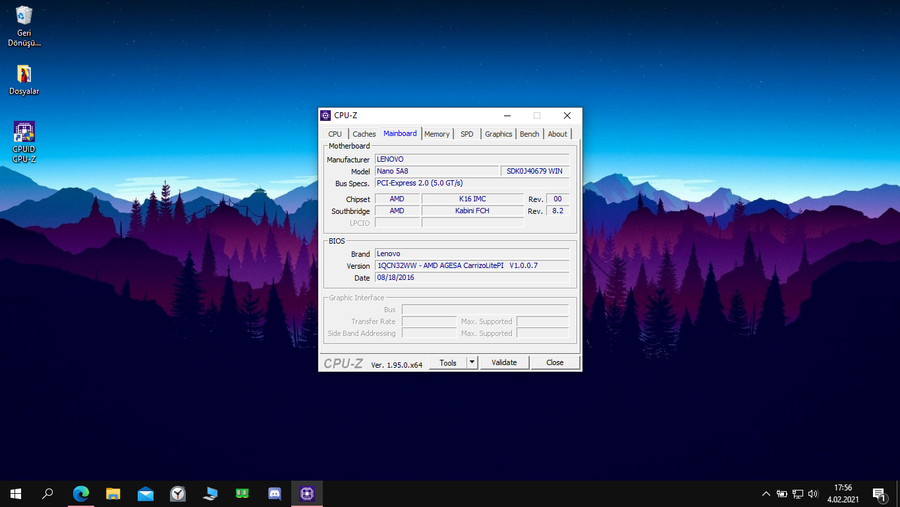The image size is (900, 507).
Task: Open the SPD tab
Action: [467, 134]
